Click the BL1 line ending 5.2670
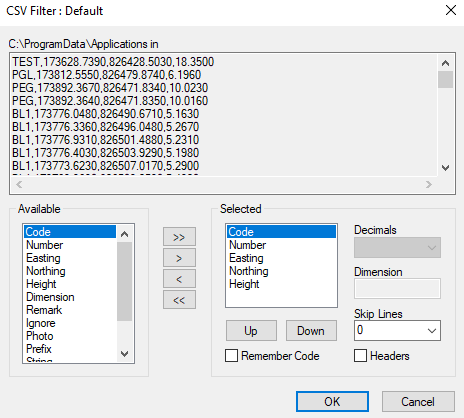 coord(106,127)
